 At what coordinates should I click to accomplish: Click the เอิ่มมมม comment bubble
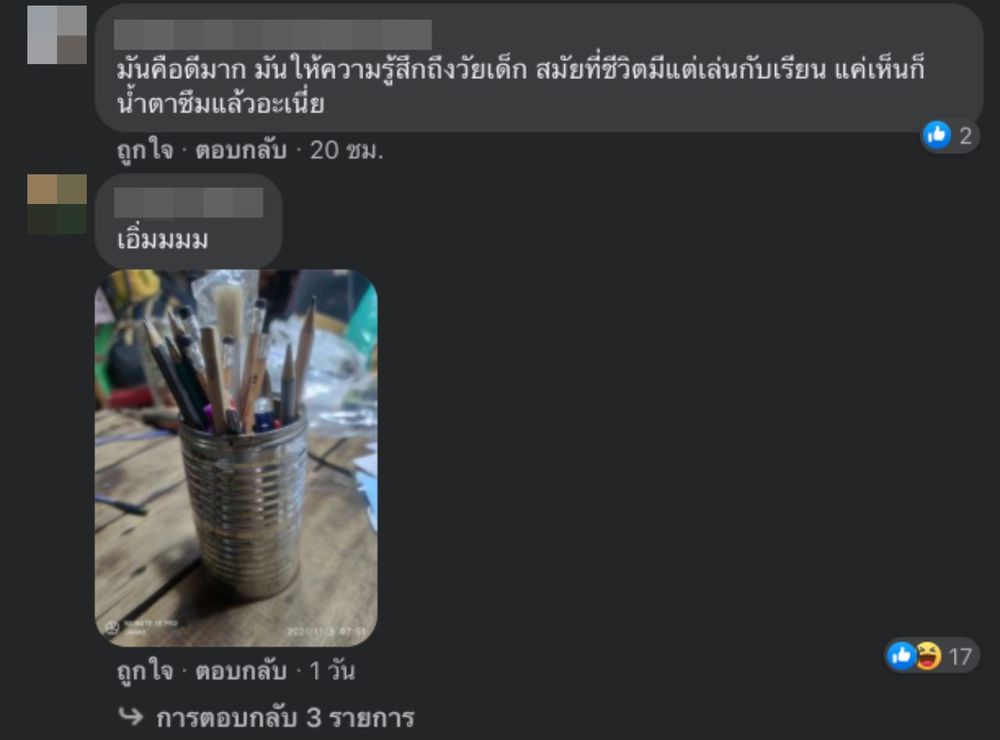tap(189, 221)
